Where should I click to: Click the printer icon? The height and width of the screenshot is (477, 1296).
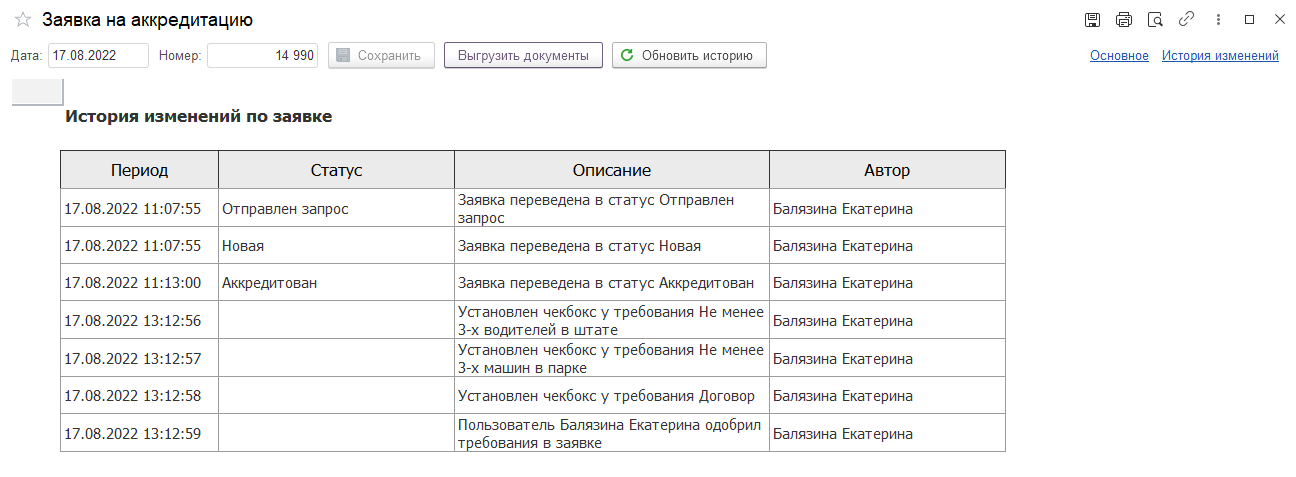click(x=1124, y=19)
